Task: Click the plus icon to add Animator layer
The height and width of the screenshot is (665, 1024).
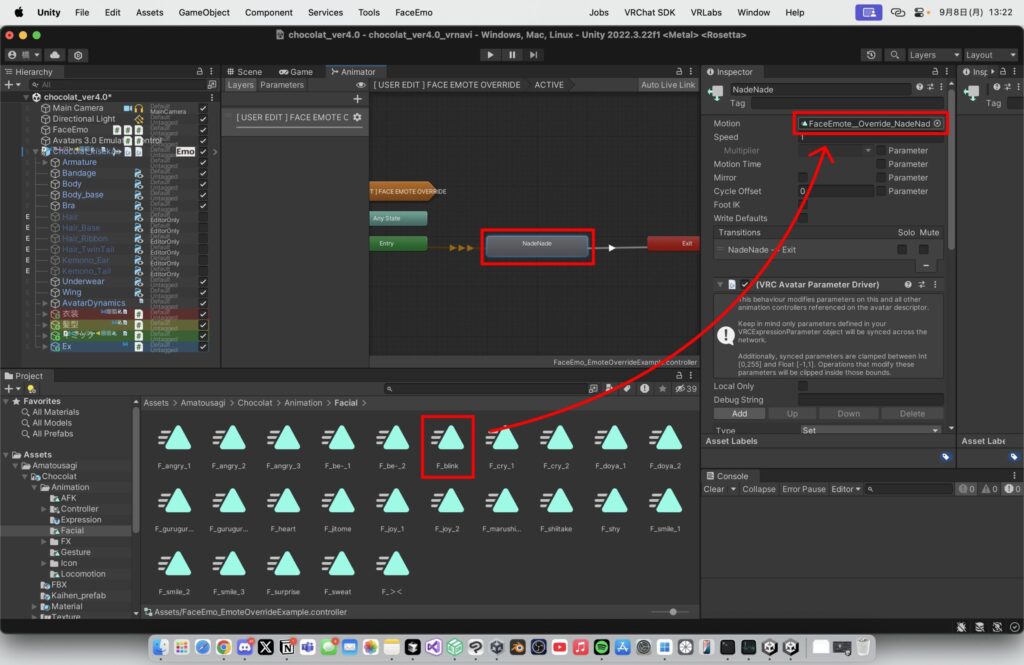Action: 357,99
